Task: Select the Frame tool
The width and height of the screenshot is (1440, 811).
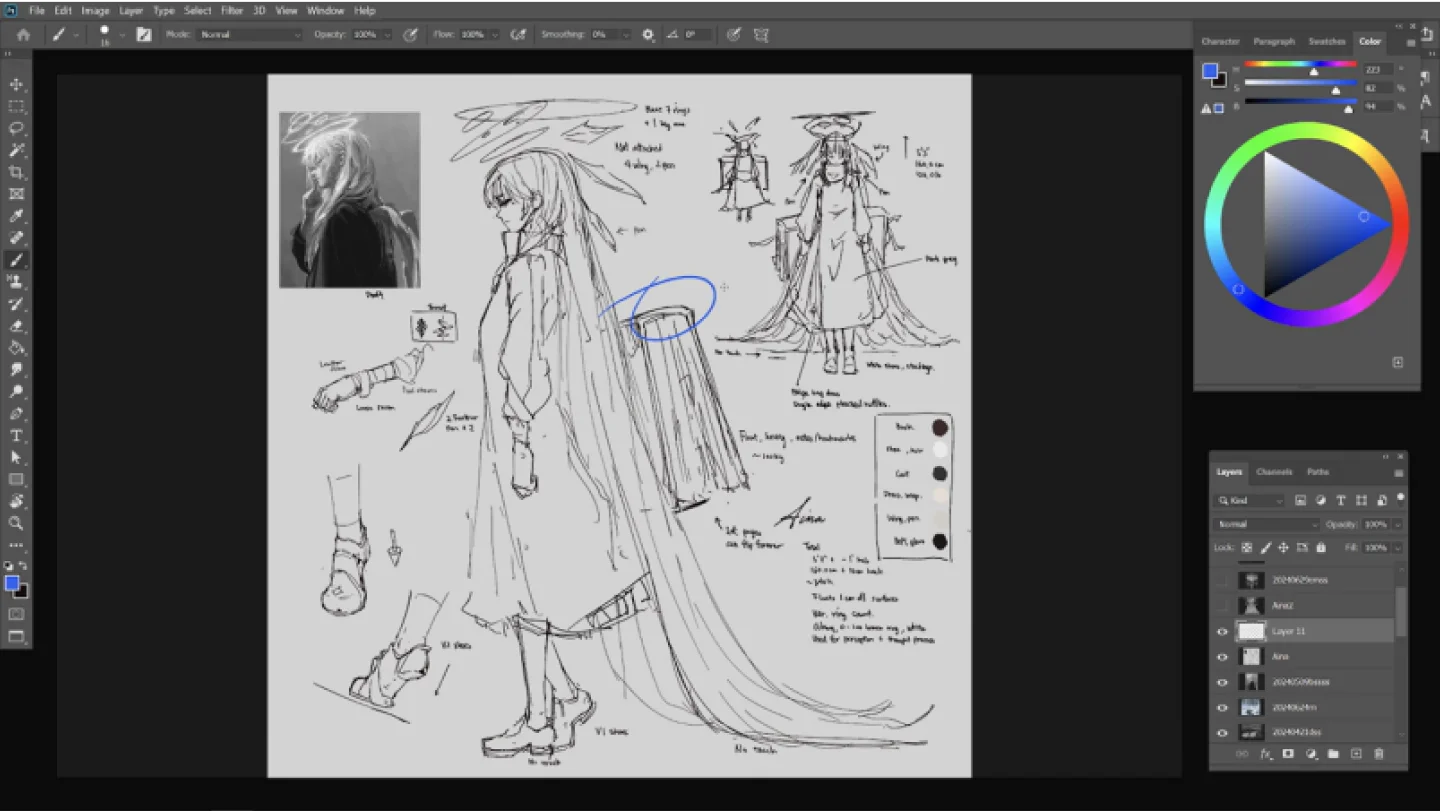Action: click(16, 194)
